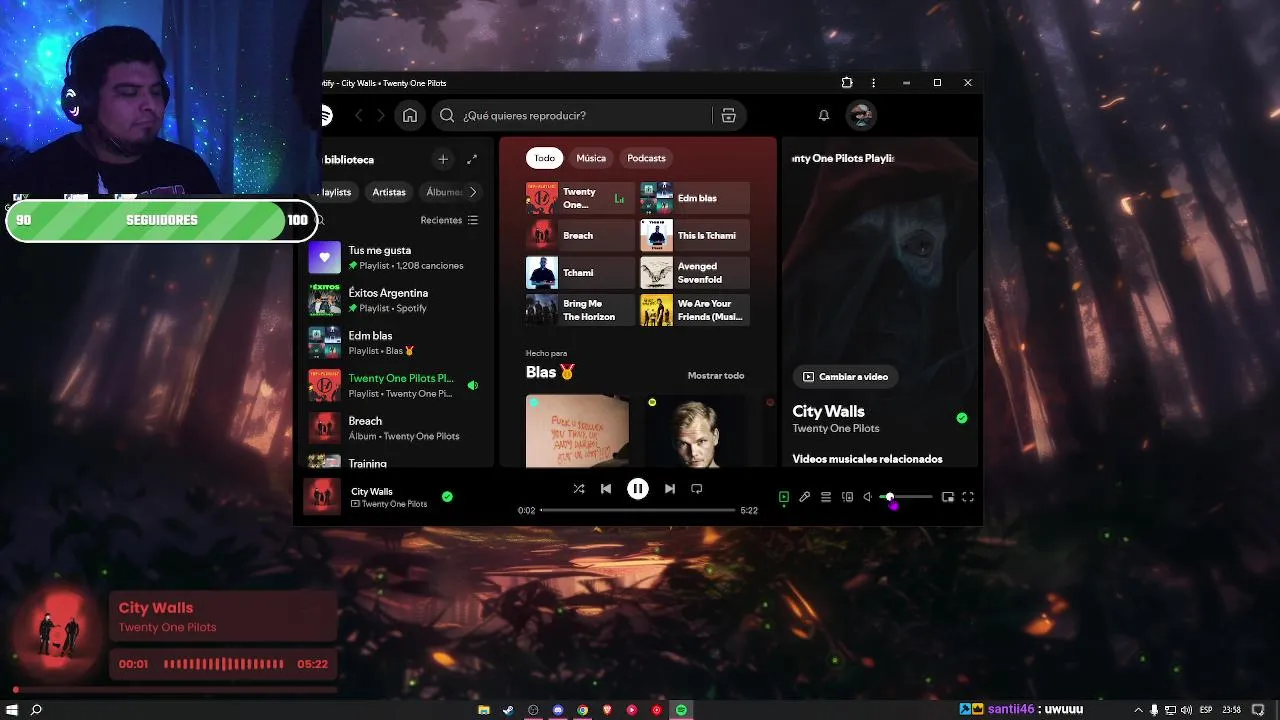Viewport: 1280px width, 720px height.
Task: Open the Tchami shortcut card
Action: tap(580, 273)
